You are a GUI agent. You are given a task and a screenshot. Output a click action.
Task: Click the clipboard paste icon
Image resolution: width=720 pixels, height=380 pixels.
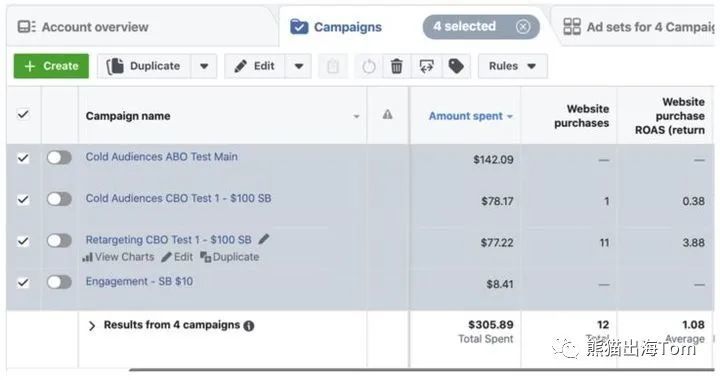point(333,67)
